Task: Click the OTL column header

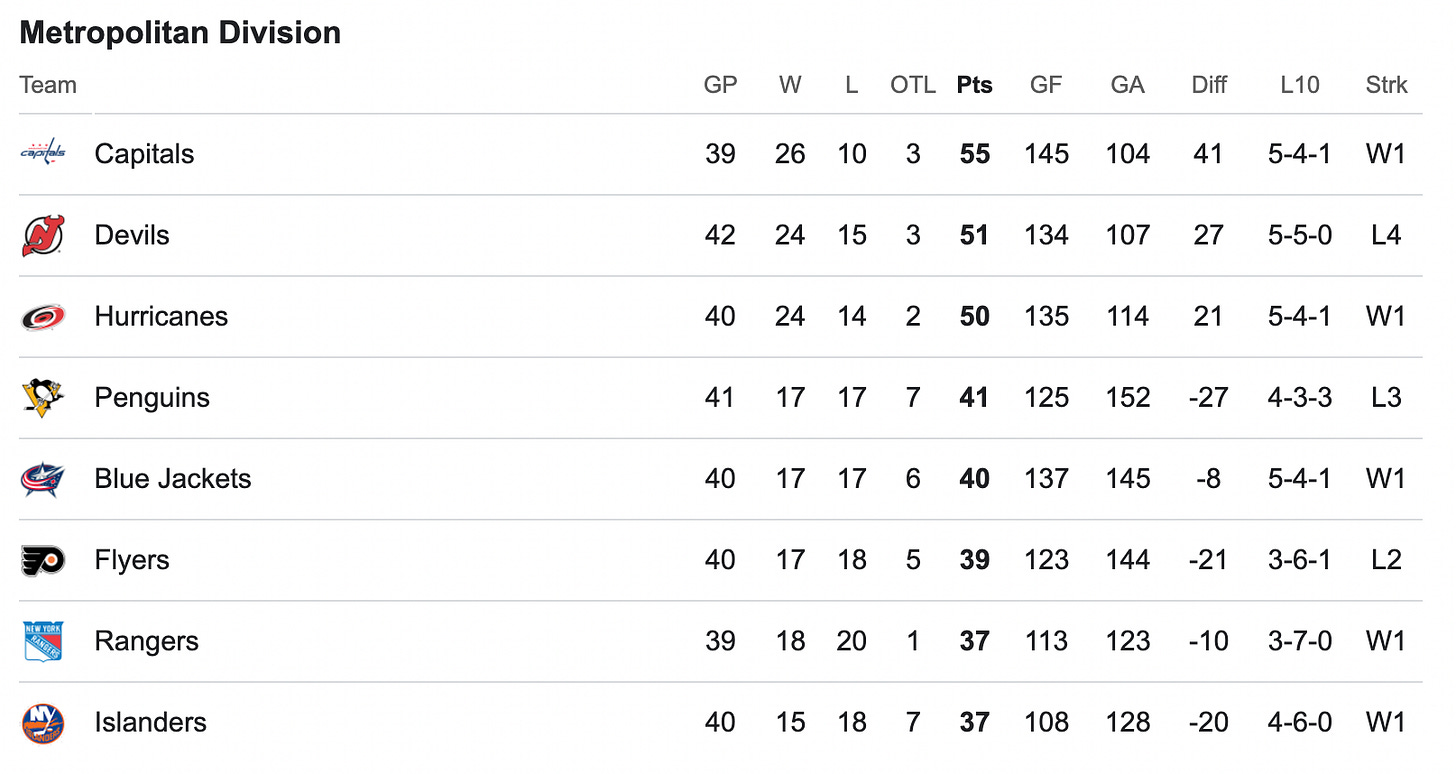Action: click(913, 85)
